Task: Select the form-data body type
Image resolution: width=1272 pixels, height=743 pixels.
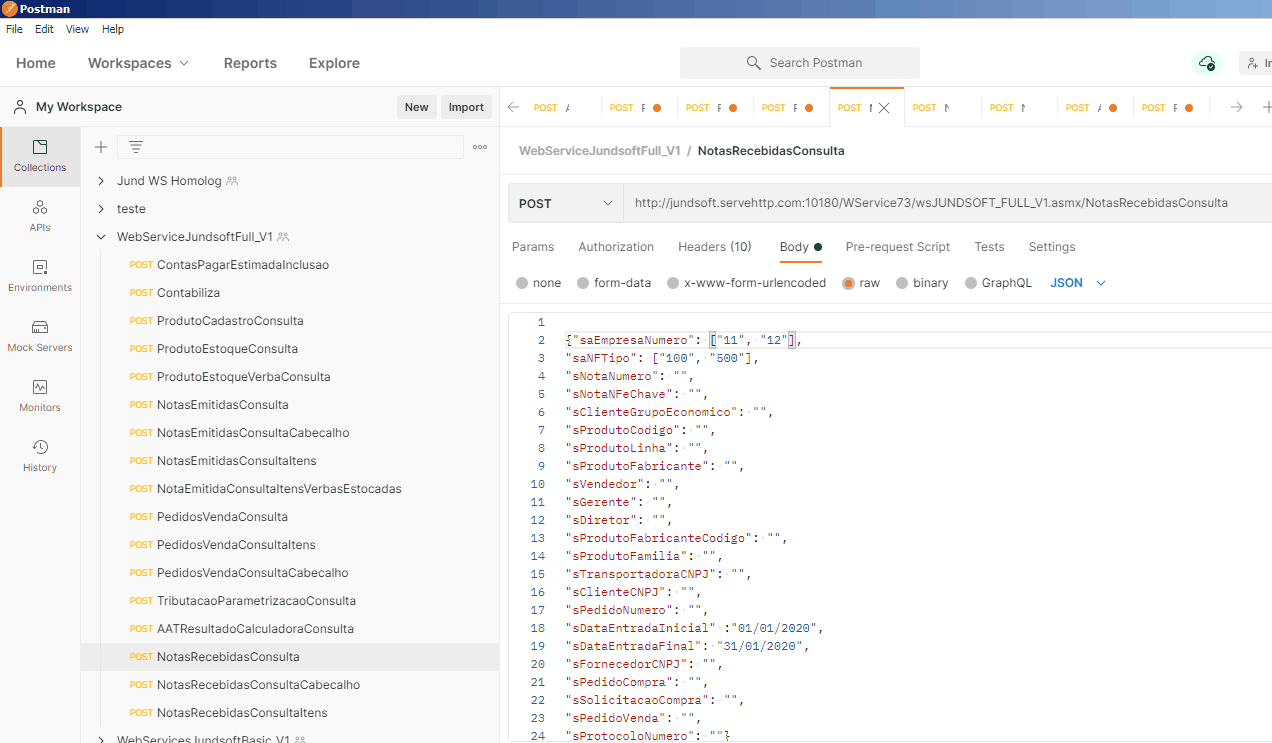Action: tap(583, 283)
